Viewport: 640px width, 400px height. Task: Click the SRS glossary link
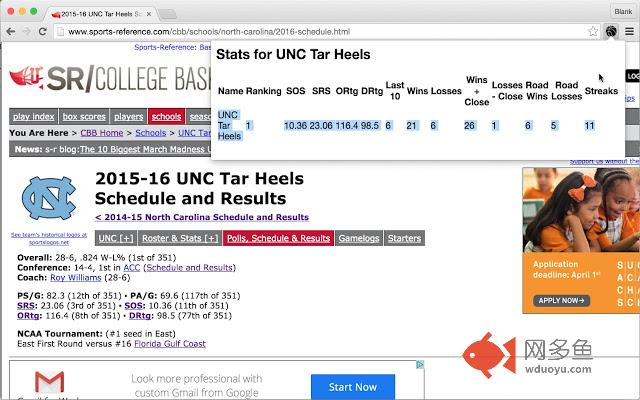click(x=26, y=306)
